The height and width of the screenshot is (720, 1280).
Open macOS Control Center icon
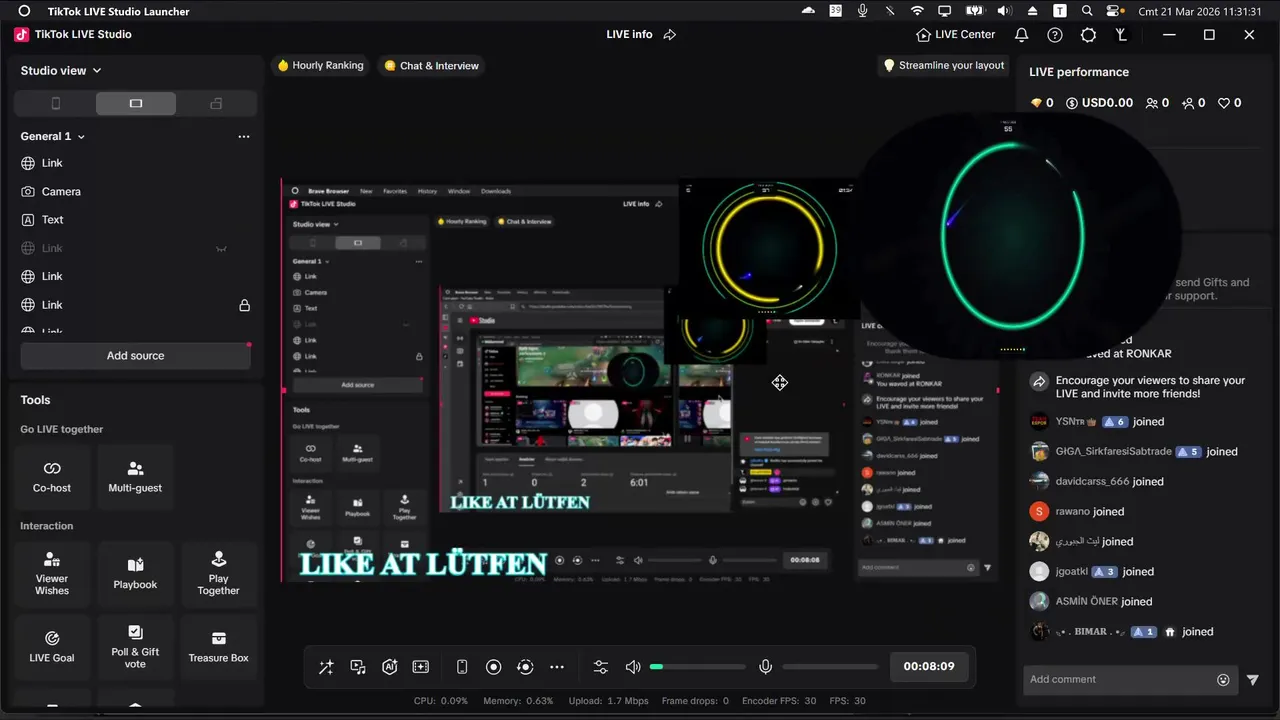click(1115, 11)
